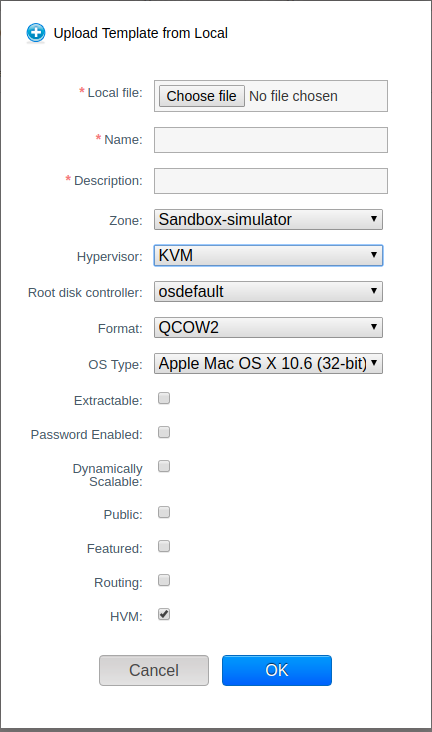This screenshot has height=732, width=432.
Task: Click the 'Local file:' label
Action: tap(115, 93)
